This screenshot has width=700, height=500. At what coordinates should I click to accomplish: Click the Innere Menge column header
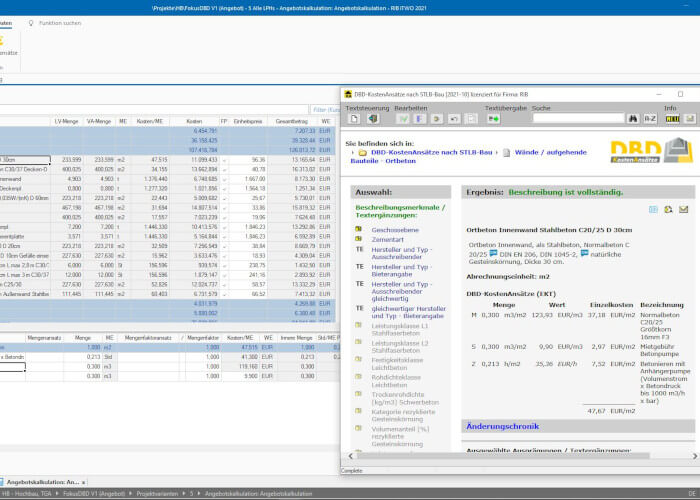296,338
